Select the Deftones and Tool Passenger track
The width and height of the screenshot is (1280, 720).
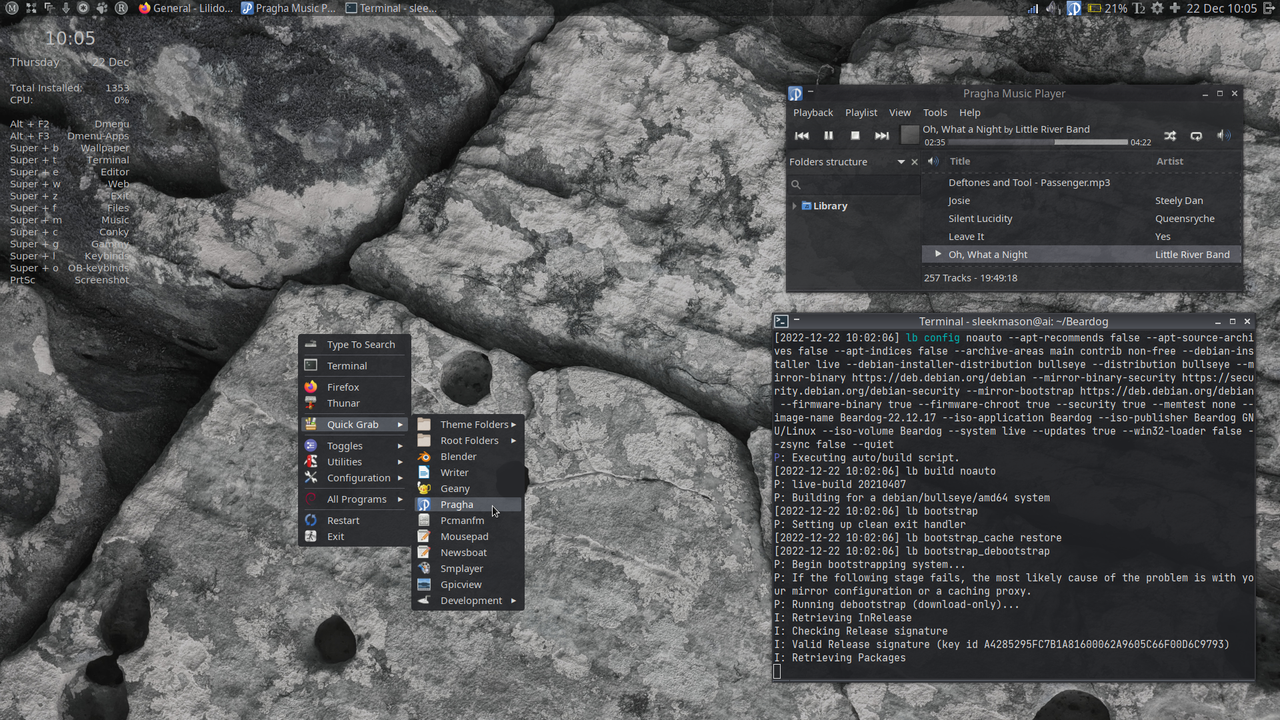[1082, 183]
